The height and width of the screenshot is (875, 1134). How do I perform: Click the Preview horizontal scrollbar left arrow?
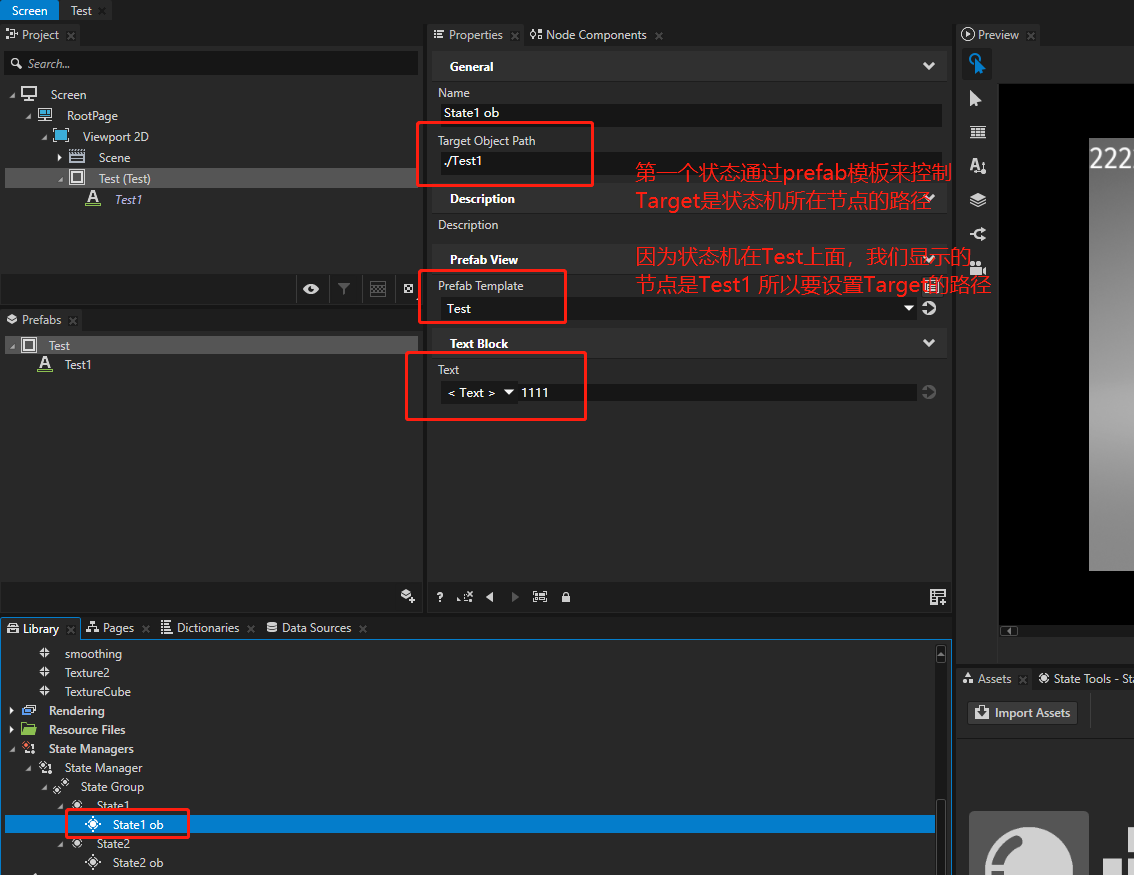click(x=1009, y=631)
